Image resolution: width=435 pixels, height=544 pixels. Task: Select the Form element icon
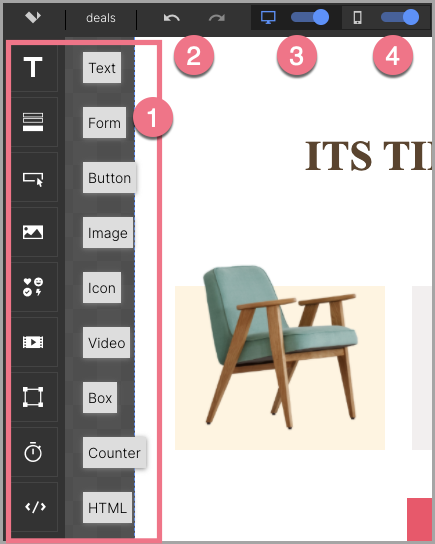pyautogui.click(x=33, y=122)
